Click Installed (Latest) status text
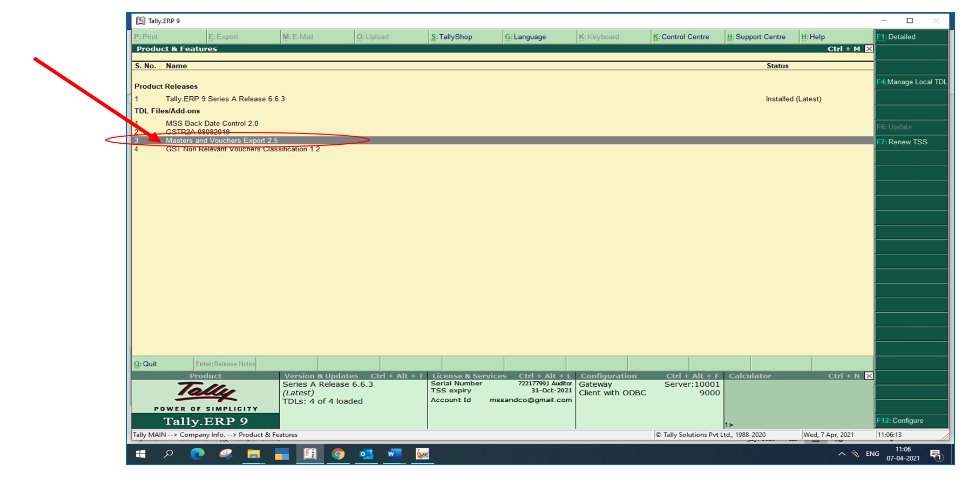 pos(793,99)
